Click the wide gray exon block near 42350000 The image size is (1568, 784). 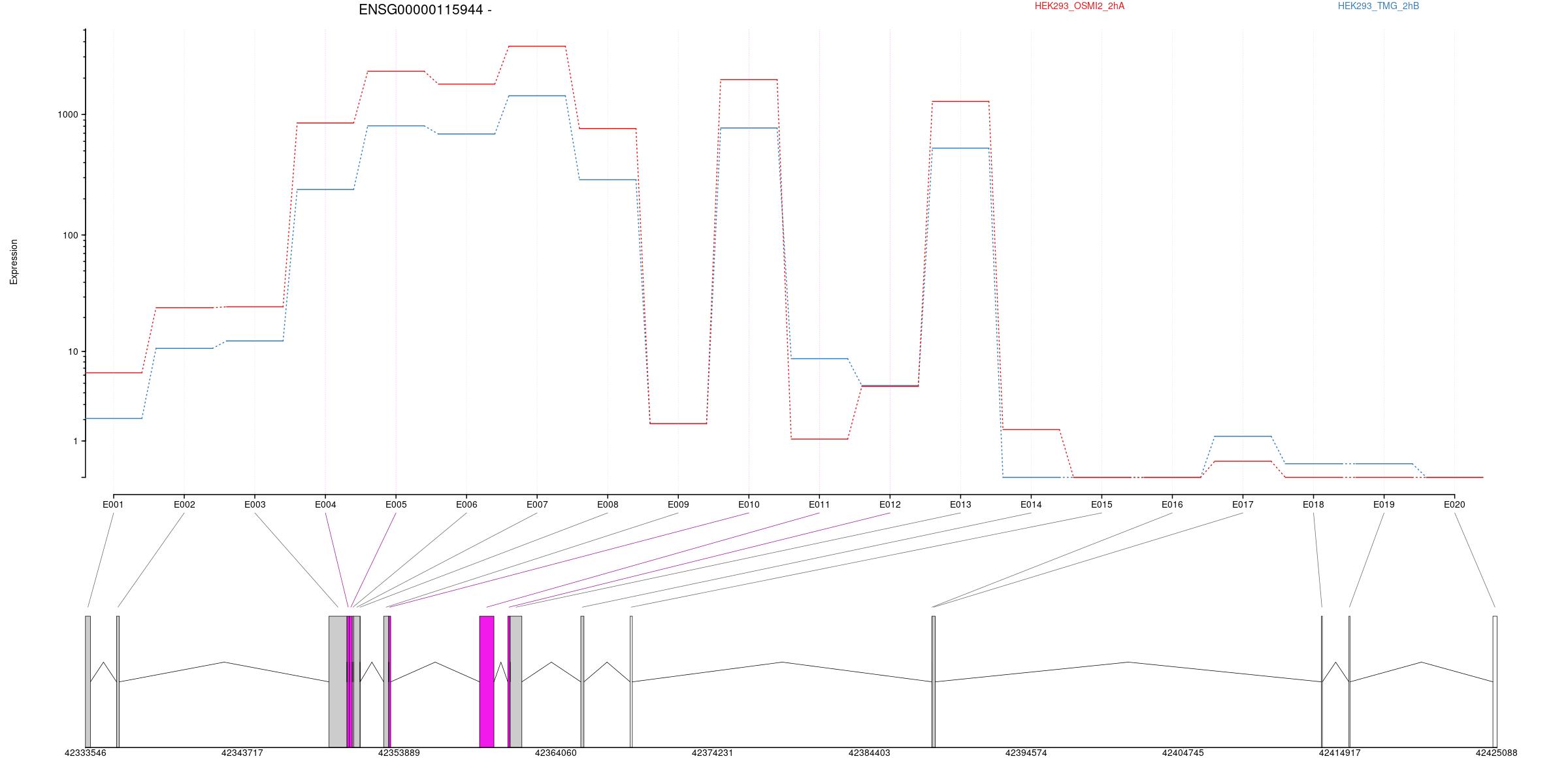338,681
